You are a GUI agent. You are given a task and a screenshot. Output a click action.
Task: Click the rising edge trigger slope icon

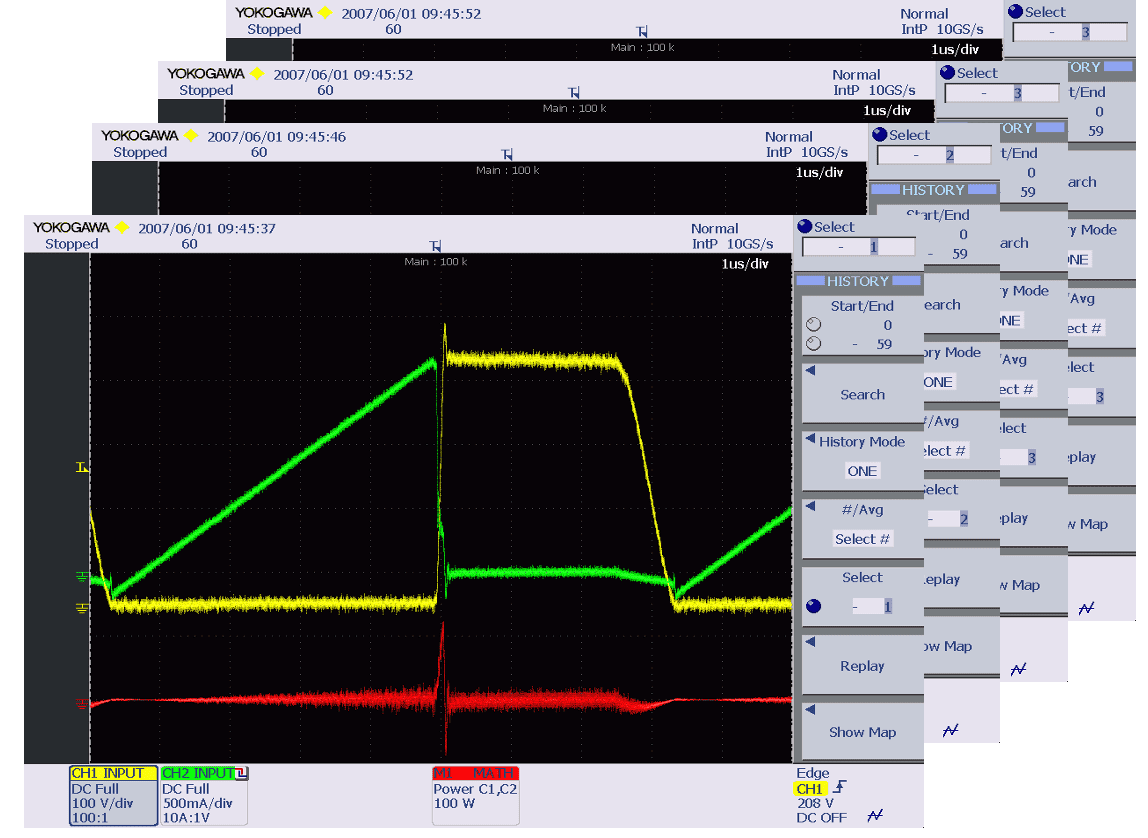[838, 788]
